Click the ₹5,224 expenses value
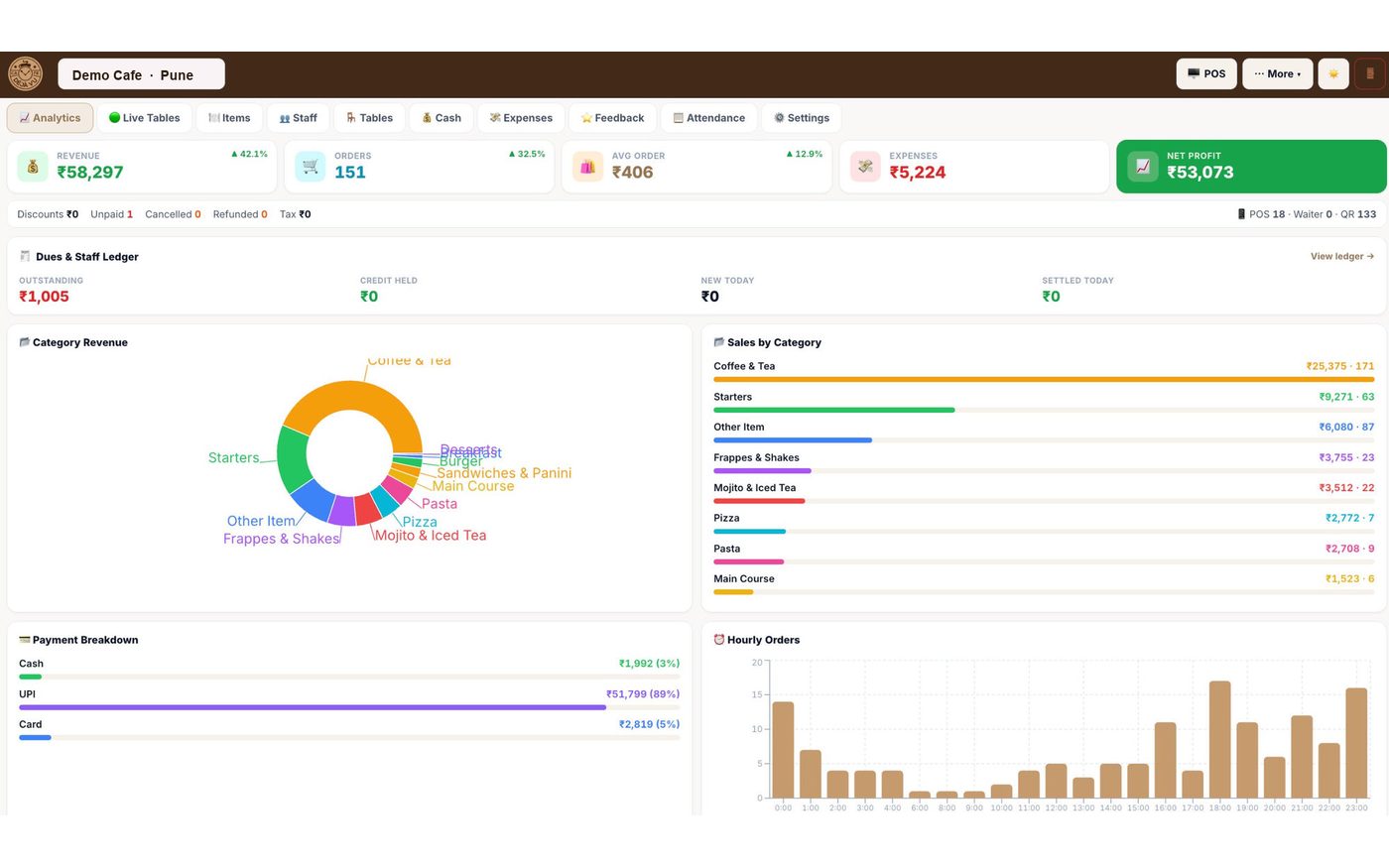1389x868 pixels. (x=918, y=173)
